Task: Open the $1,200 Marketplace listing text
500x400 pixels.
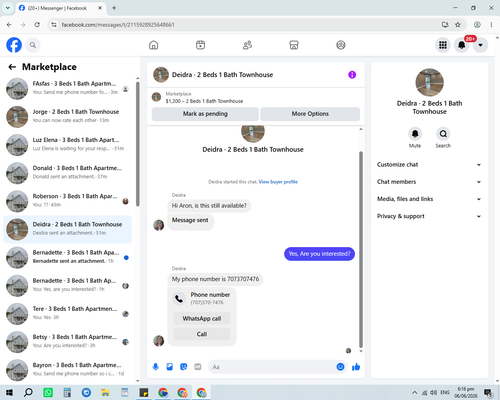Action: tap(204, 101)
